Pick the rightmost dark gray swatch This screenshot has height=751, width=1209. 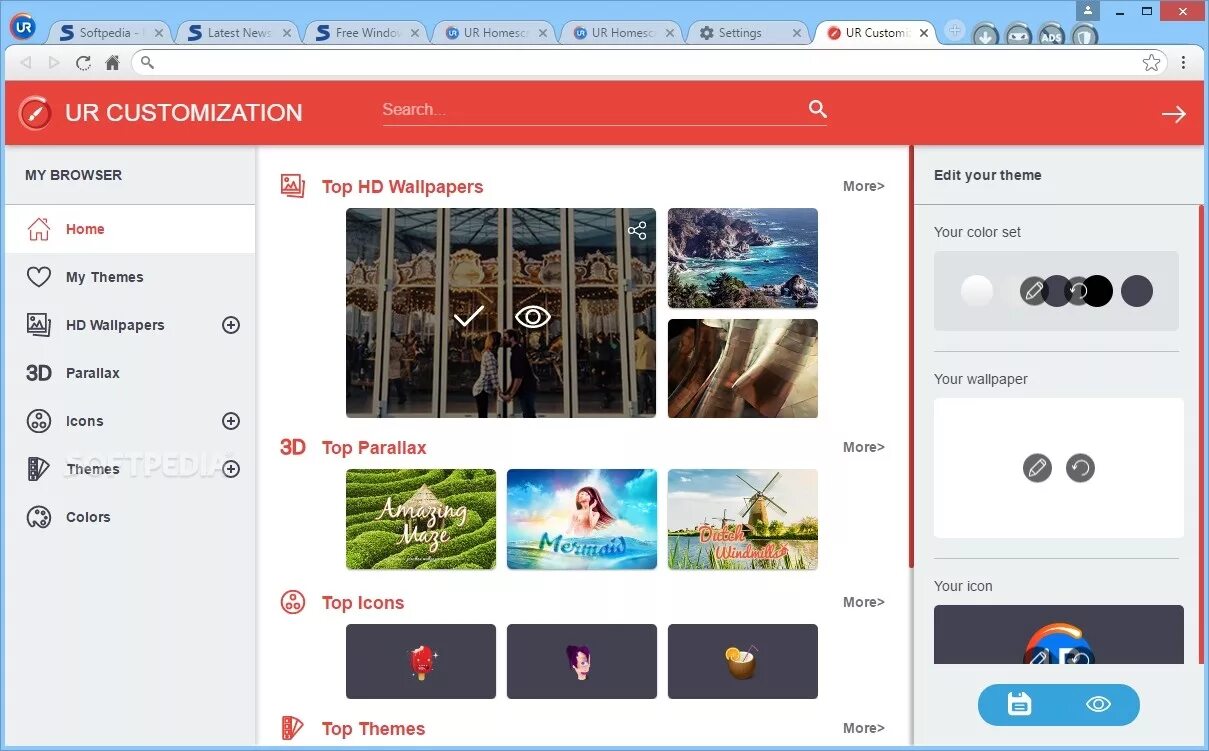[x=1137, y=291]
